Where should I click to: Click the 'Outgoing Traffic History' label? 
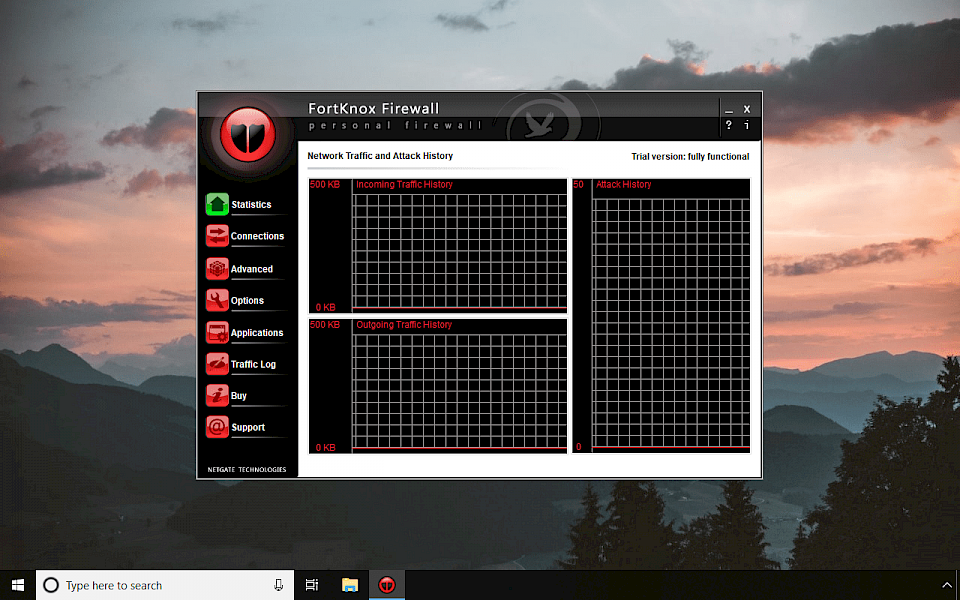404,324
